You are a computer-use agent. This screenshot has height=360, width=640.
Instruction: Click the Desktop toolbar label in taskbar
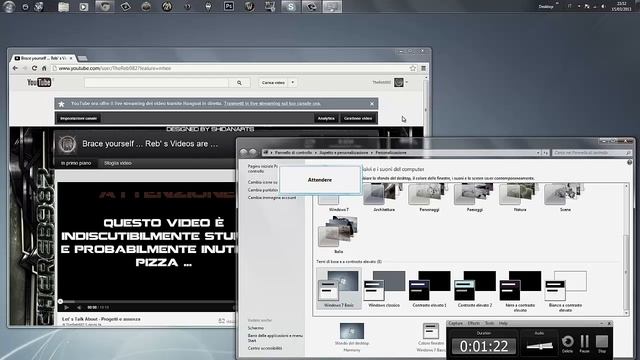tap(546, 7)
